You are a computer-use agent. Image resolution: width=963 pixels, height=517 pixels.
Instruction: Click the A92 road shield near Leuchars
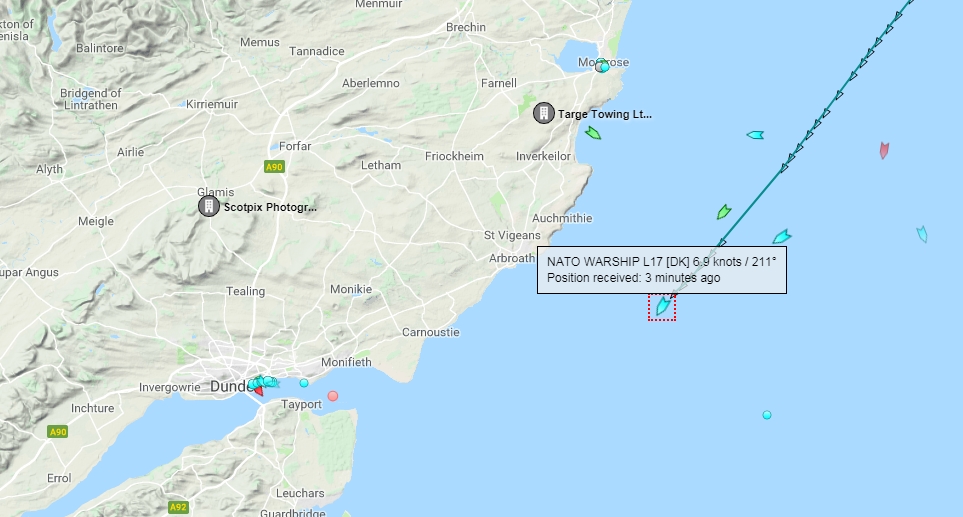tap(178, 507)
